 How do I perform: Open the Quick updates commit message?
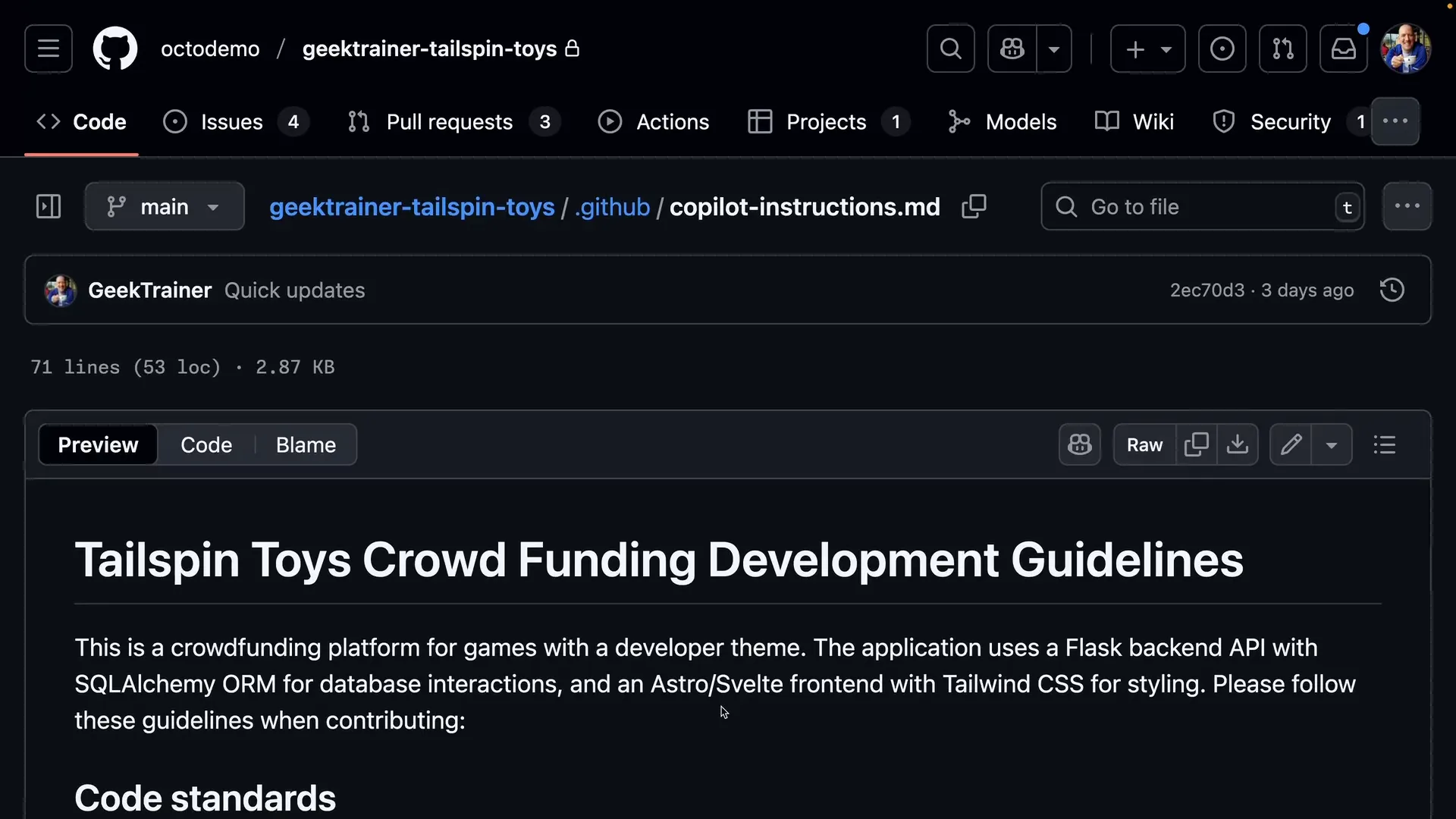294,290
